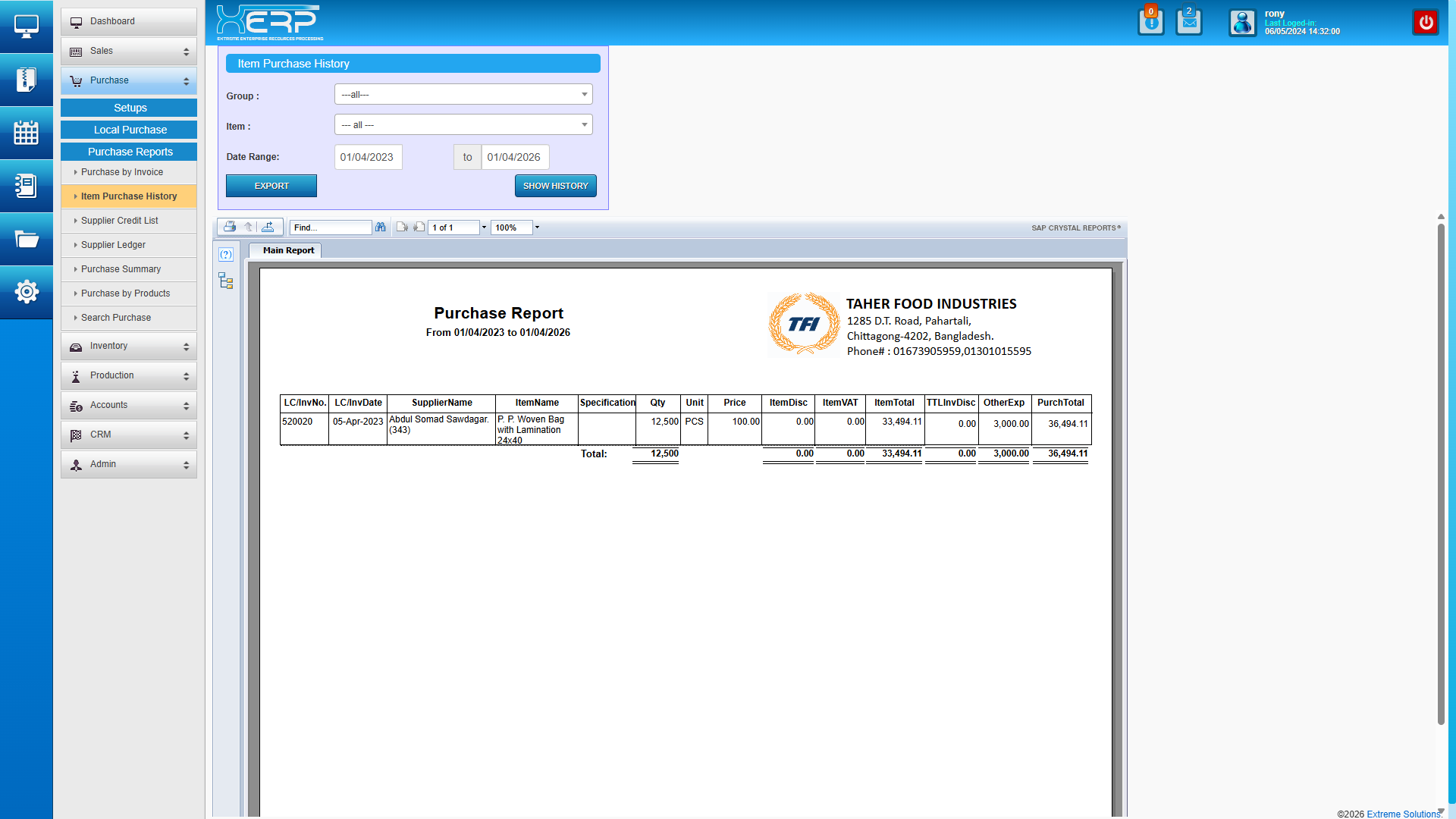Open the Group dropdown

click(x=463, y=95)
